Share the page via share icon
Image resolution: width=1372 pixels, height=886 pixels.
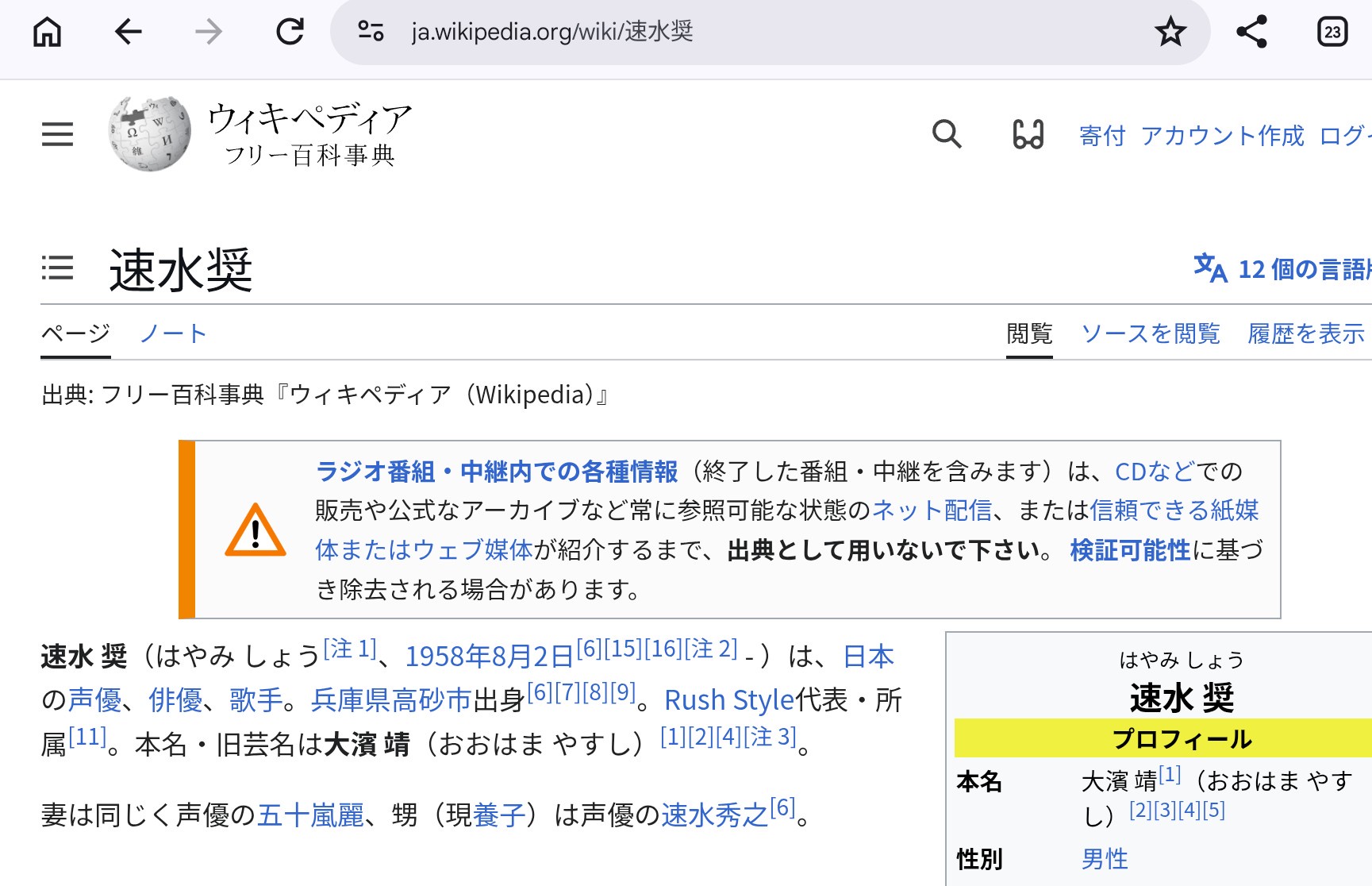(1251, 32)
